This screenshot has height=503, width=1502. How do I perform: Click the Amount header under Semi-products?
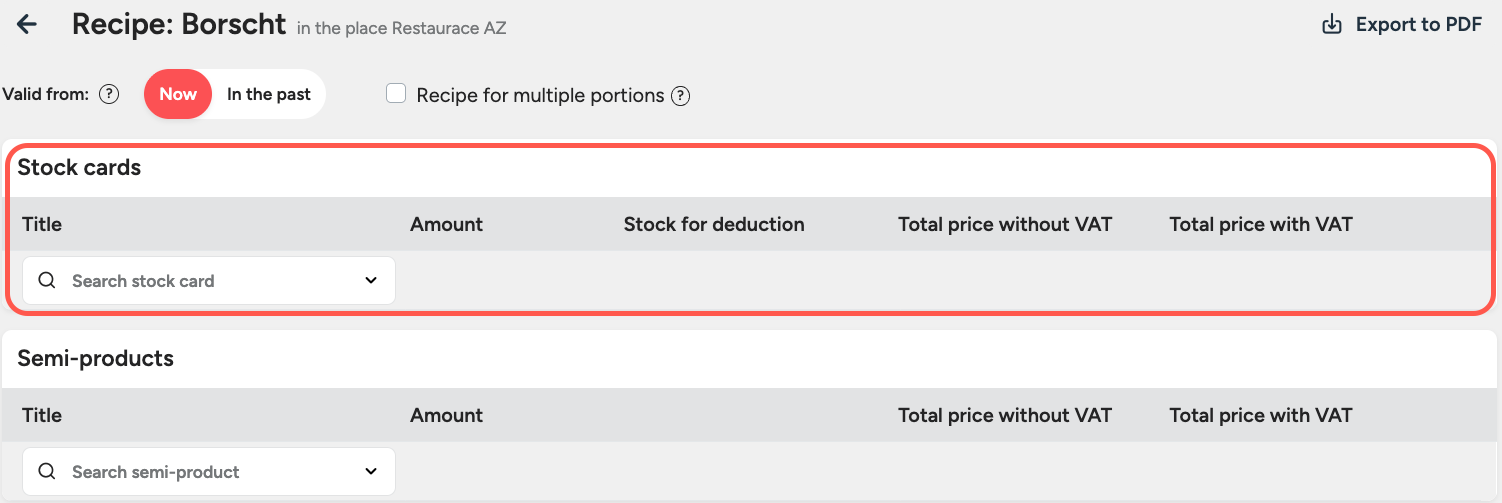446,415
